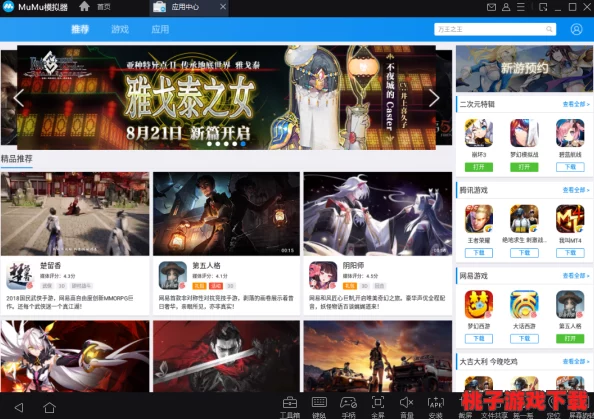Open the keyboard mapping icon
Screen dimensions: 594x419
[x=319, y=403]
